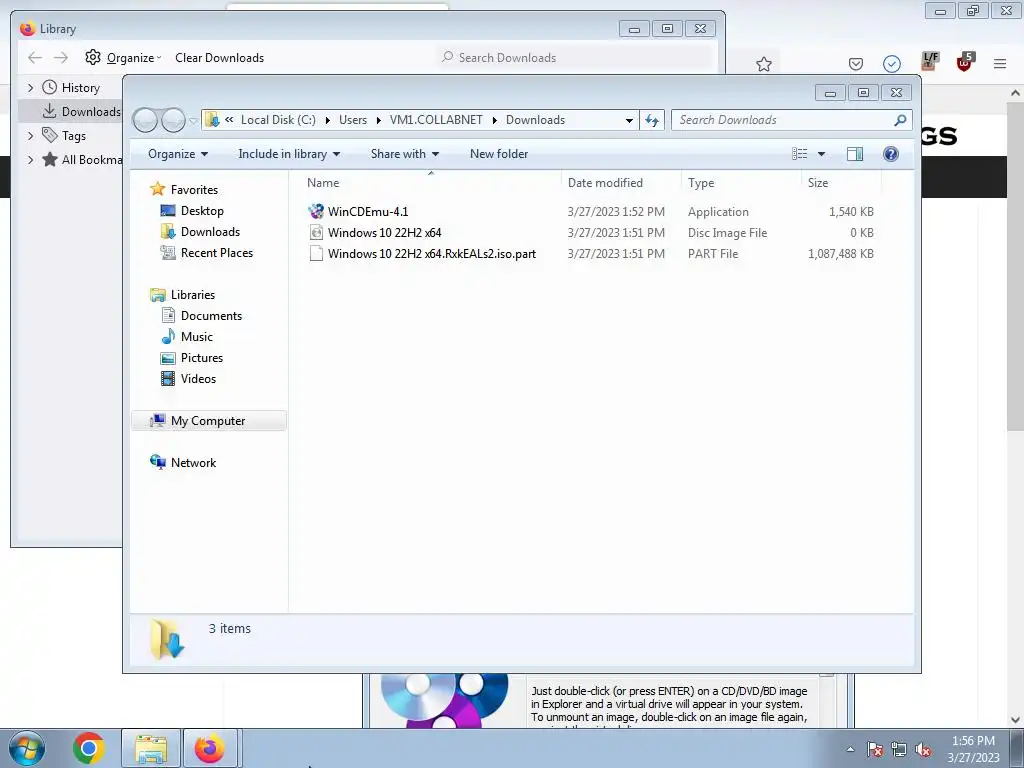Viewport: 1024px width, 768px height.
Task: Expand the History item in Firefox Library
Action: tap(30, 88)
